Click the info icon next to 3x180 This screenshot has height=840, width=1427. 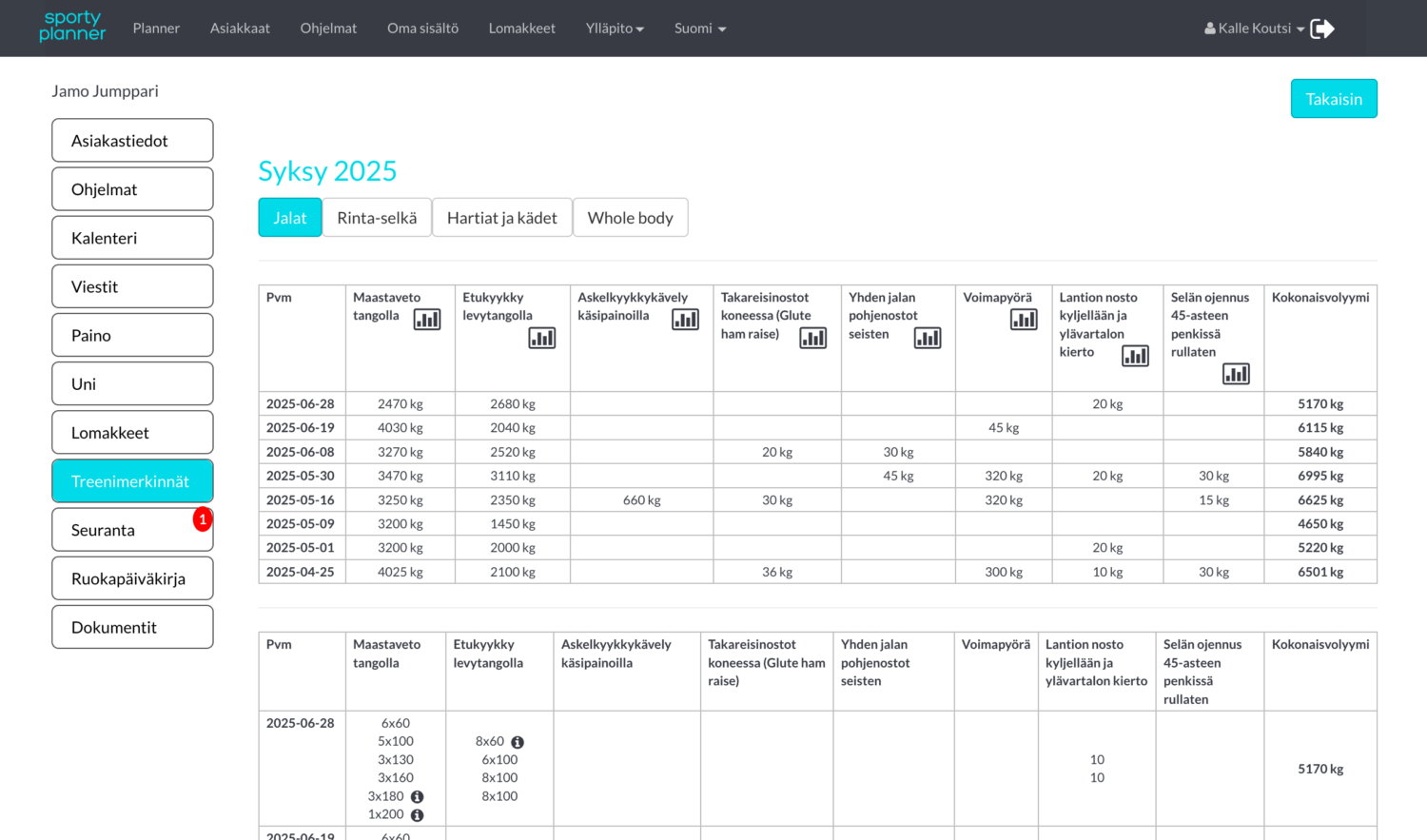click(417, 796)
